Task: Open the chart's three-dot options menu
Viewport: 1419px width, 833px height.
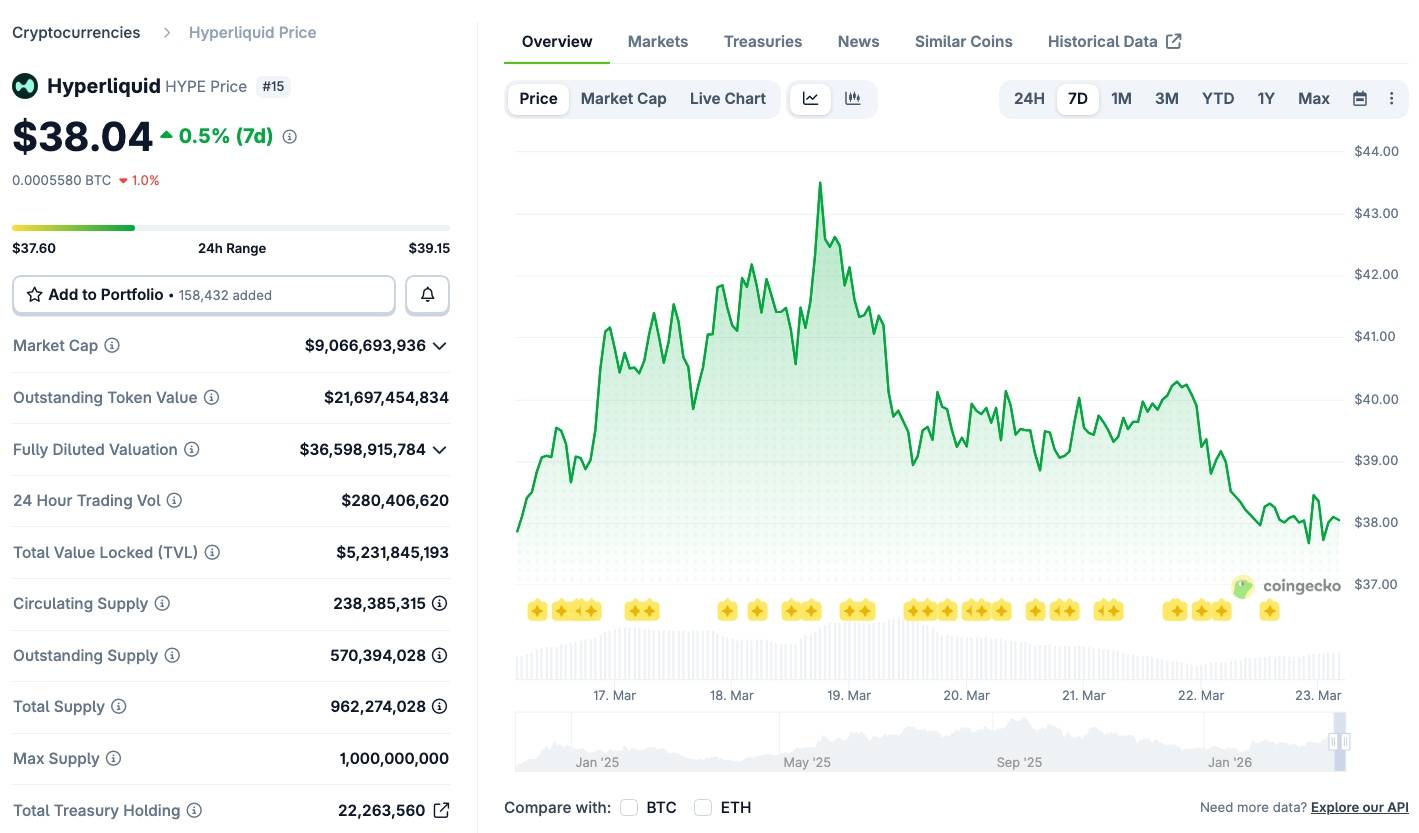Action: coord(1391,98)
